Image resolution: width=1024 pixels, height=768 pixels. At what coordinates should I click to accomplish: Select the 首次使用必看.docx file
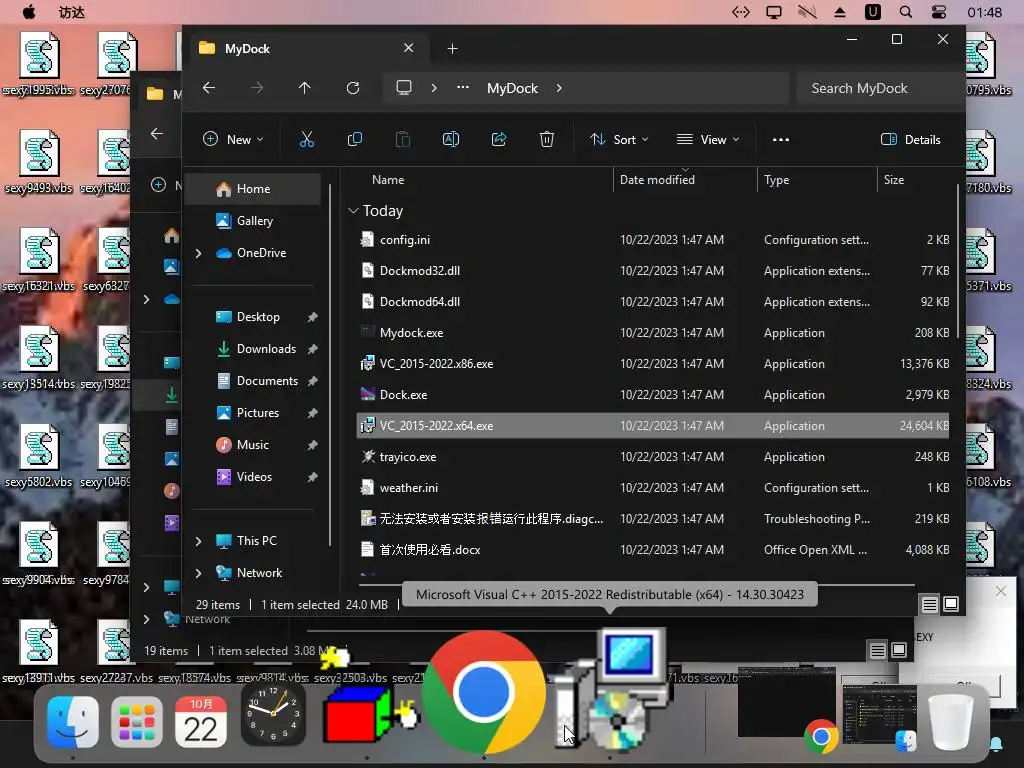653,550
